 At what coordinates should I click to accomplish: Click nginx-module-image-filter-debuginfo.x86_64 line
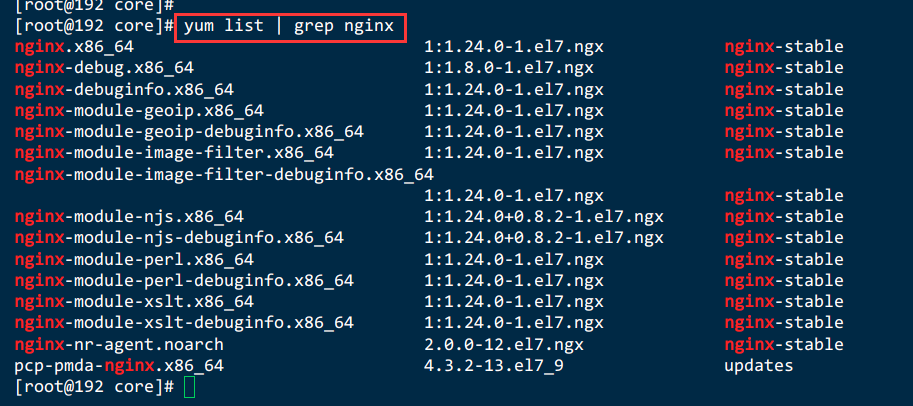coord(224,175)
